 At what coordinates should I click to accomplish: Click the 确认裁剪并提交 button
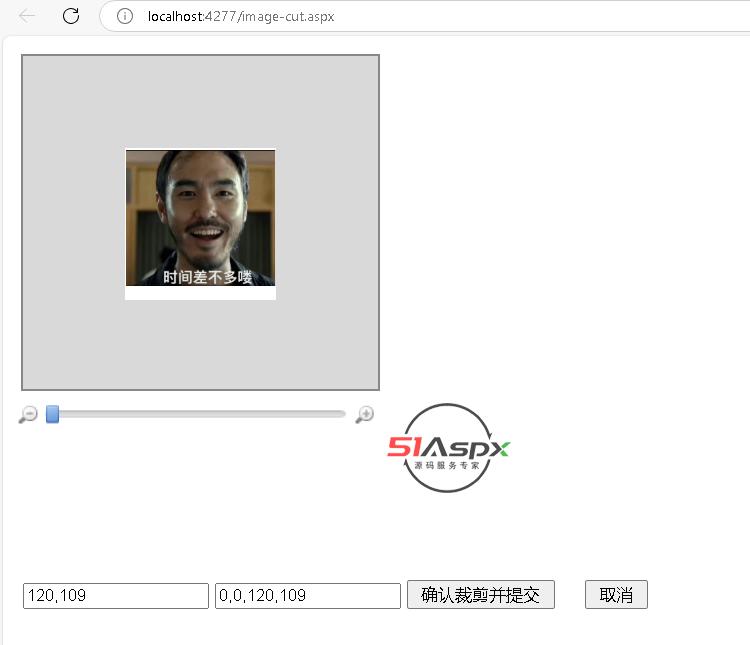tap(481, 595)
